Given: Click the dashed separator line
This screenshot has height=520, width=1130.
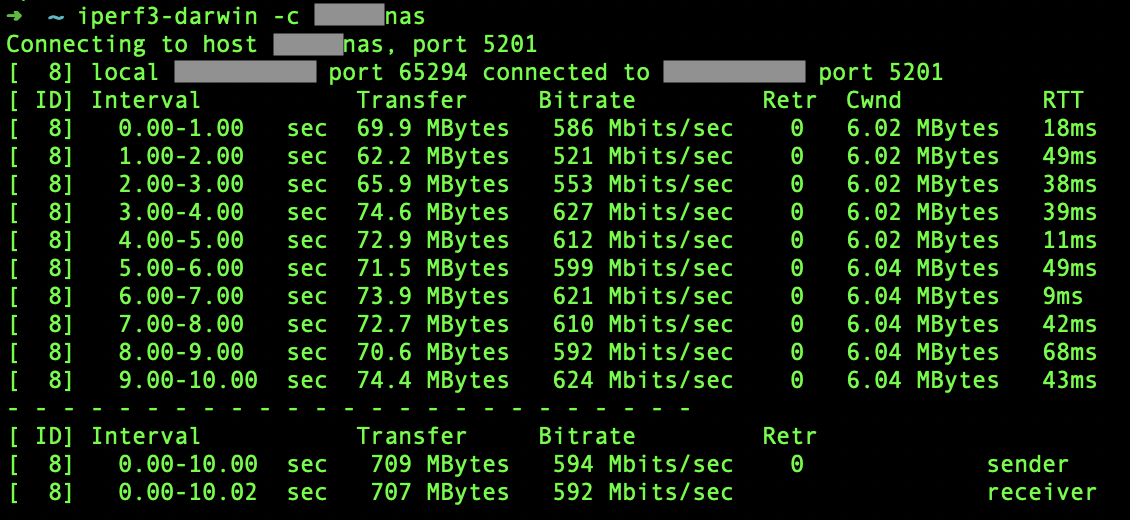Looking at the screenshot, I should click(x=348, y=408).
